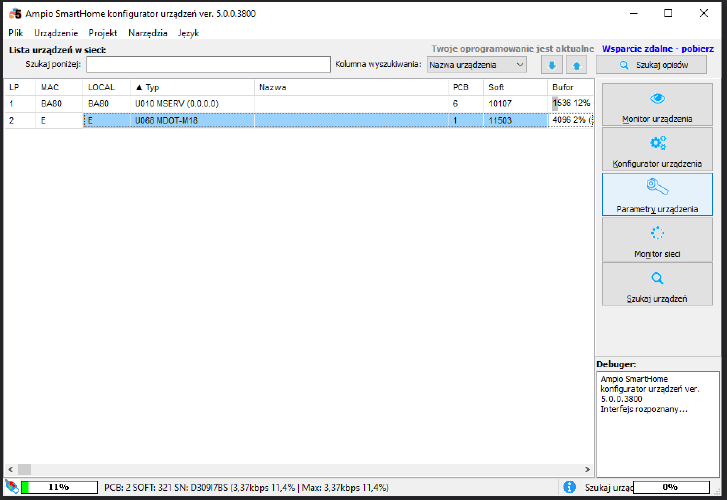Click horizontal scrollbar right arrow
This screenshot has height=500, width=727.
[587, 469]
